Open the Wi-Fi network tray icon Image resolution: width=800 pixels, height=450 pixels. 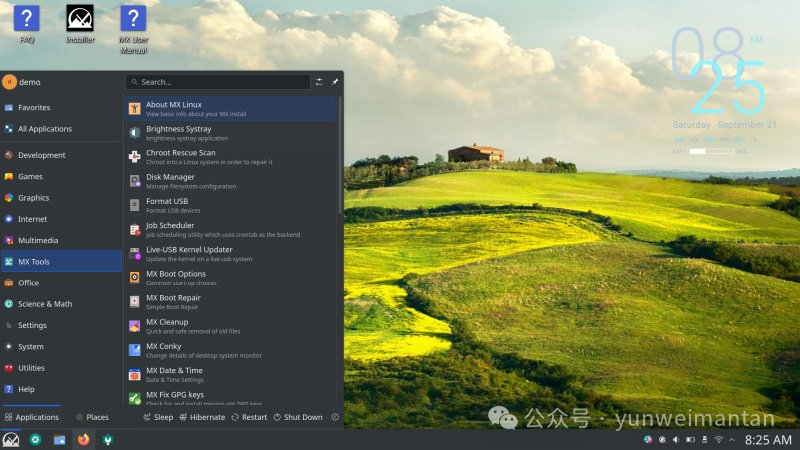(x=719, y=440)
